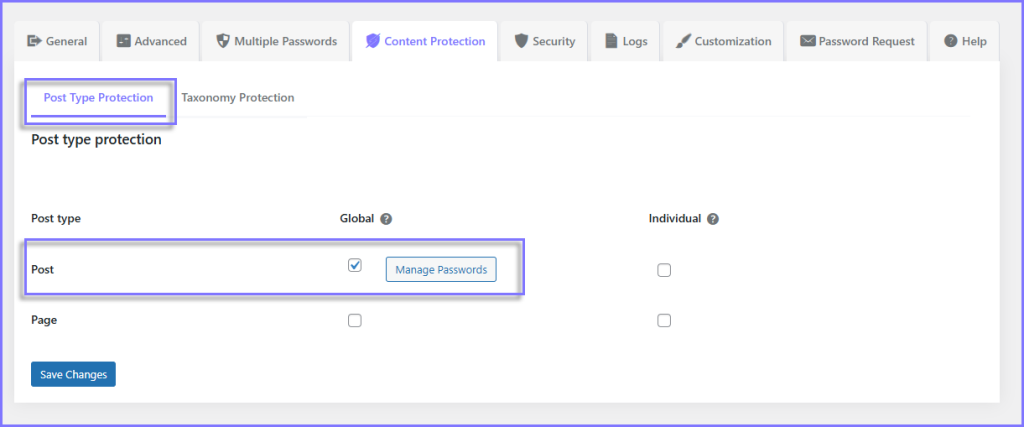Click the Security tab's shield icon
The image size is (1024, 427).
tap(520, 41)
